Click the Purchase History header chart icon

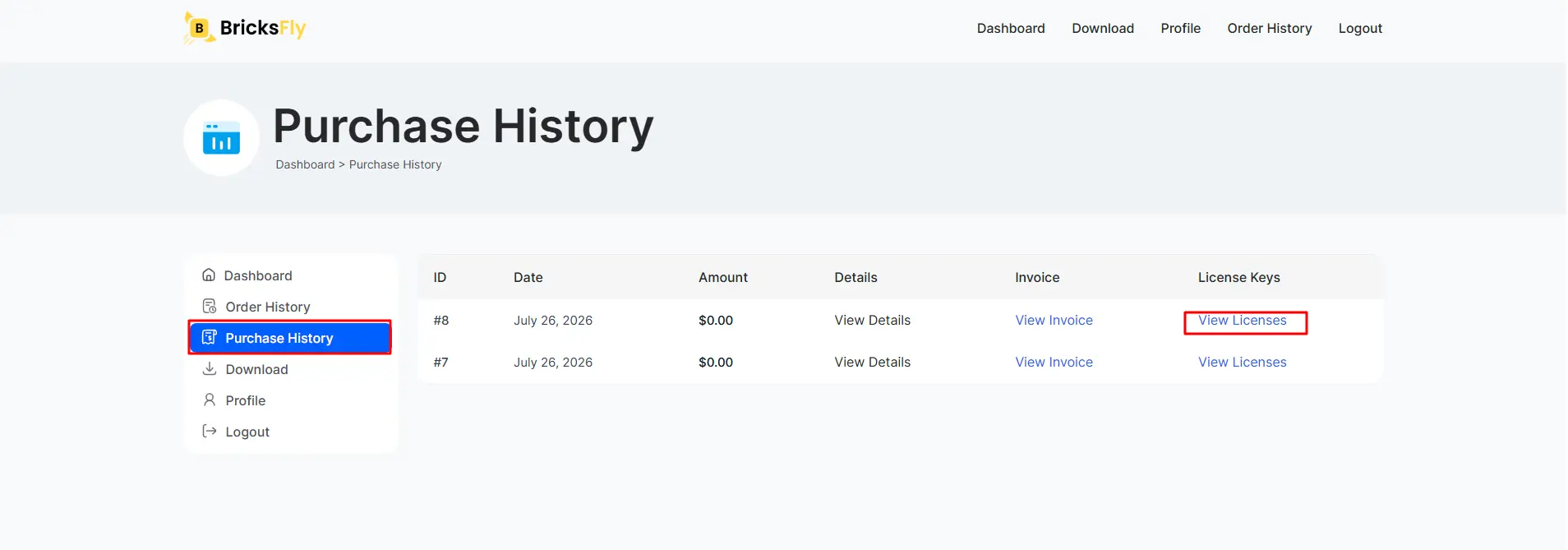point(221,138)
